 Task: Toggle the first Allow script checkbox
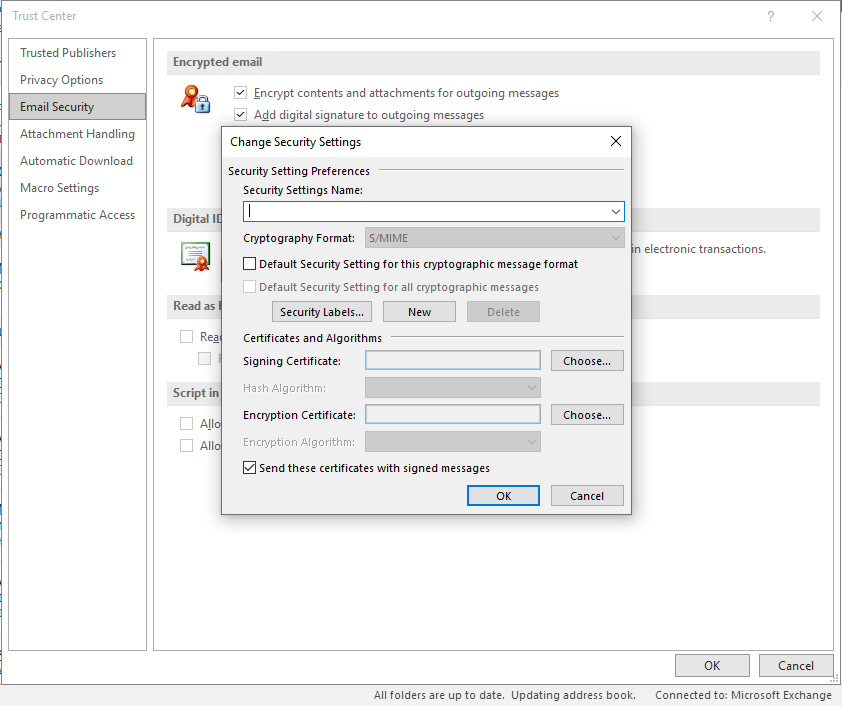tap(186, 424)
